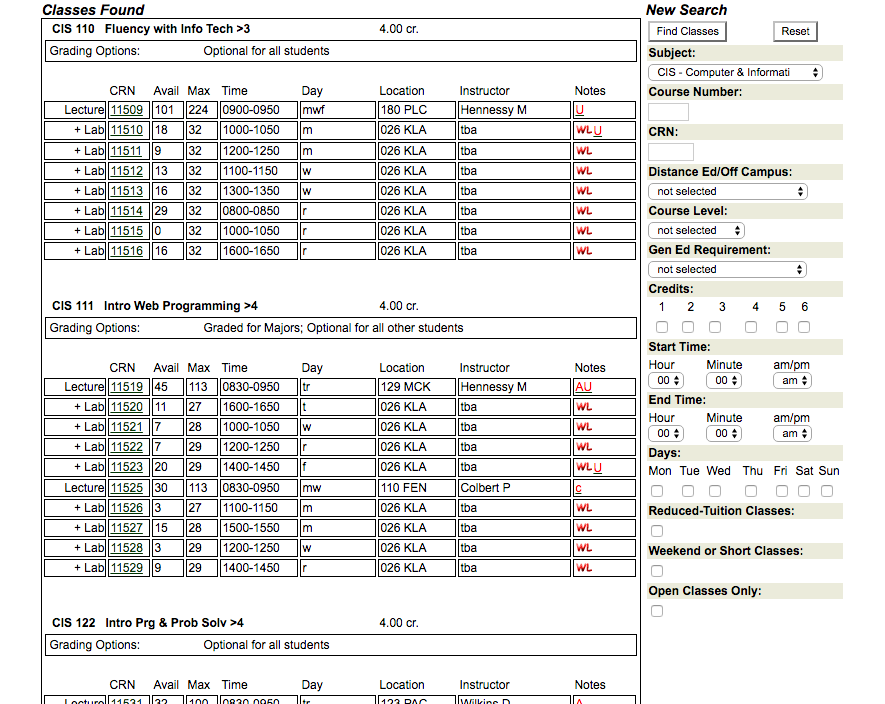Viewport: 885px width, 704px height.
Task: Open CRN 11527 lab link
Action: pos(127,528)
